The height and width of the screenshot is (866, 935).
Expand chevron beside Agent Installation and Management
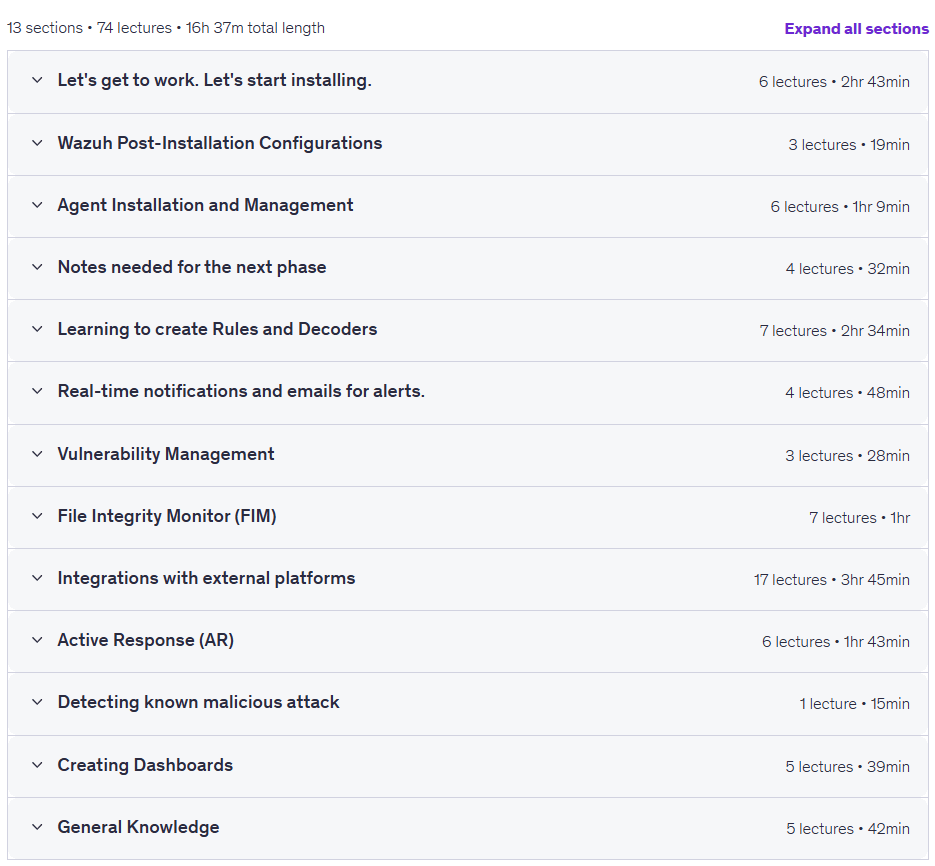coord(37,205)
